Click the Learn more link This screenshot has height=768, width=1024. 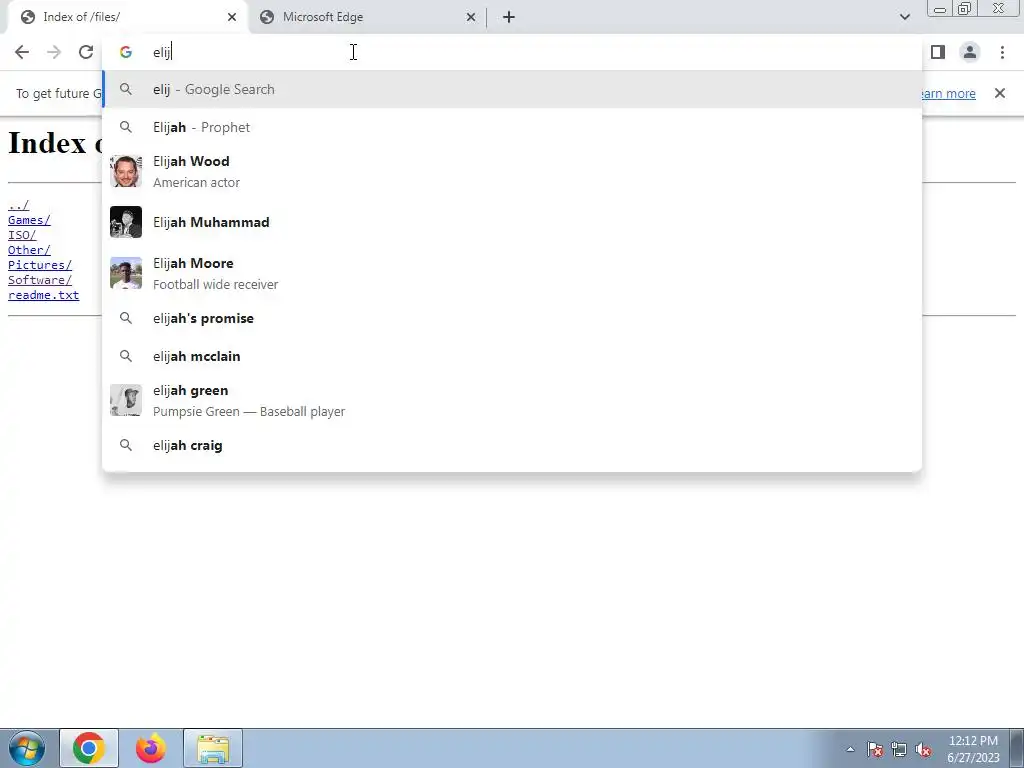(x=948, y=93)
